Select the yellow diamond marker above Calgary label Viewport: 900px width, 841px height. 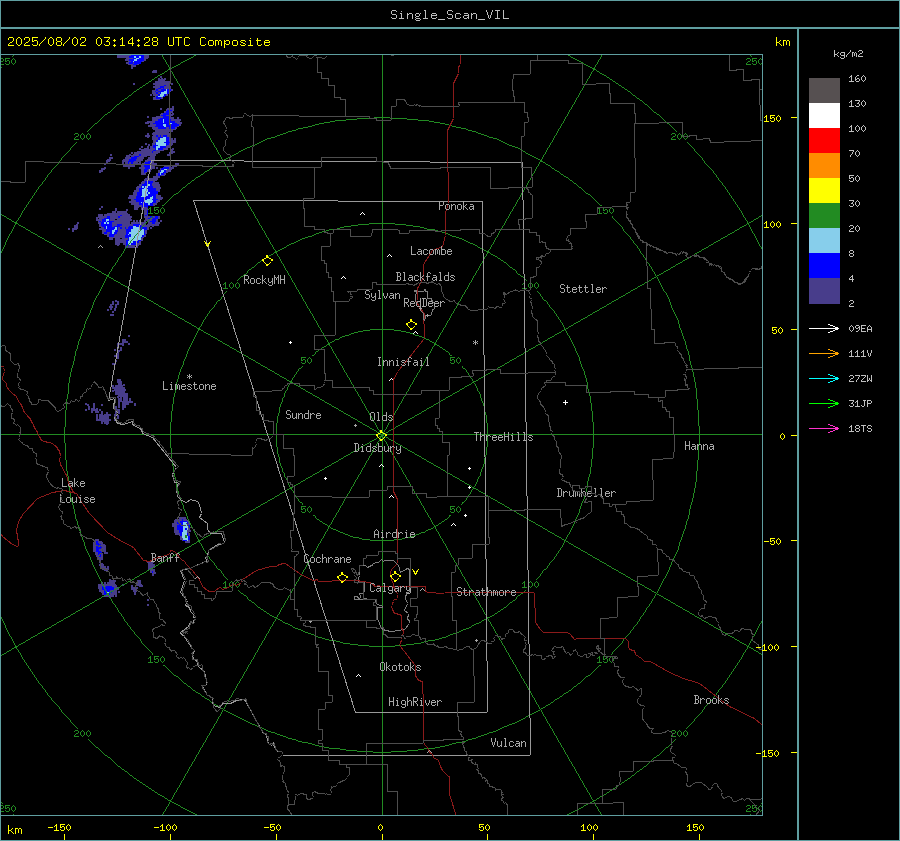pyautogui.click(x=395, y=576)
